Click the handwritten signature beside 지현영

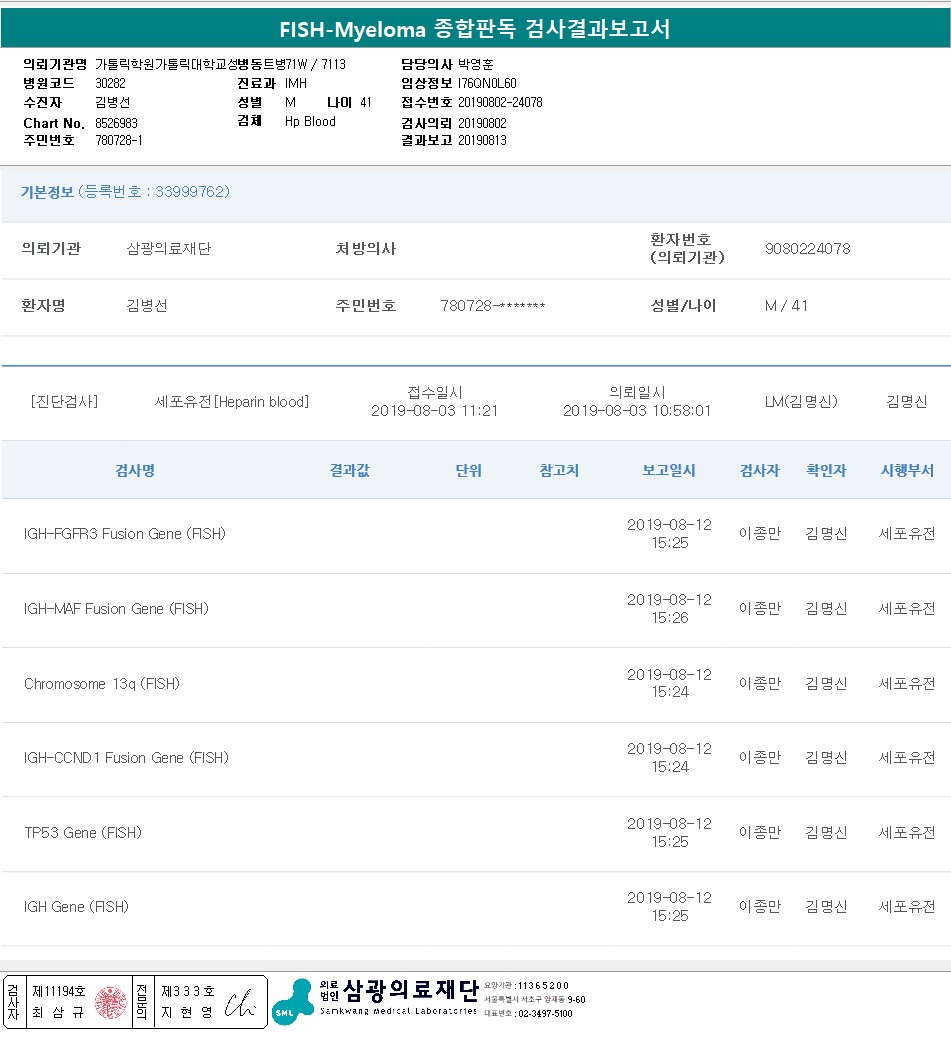pos(241,1003)
